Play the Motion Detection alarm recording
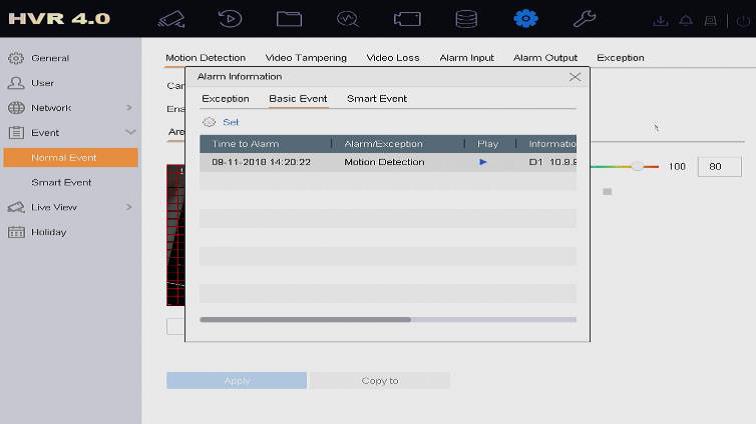Screen dimensions: 756x424 click(x=483, y=162)
